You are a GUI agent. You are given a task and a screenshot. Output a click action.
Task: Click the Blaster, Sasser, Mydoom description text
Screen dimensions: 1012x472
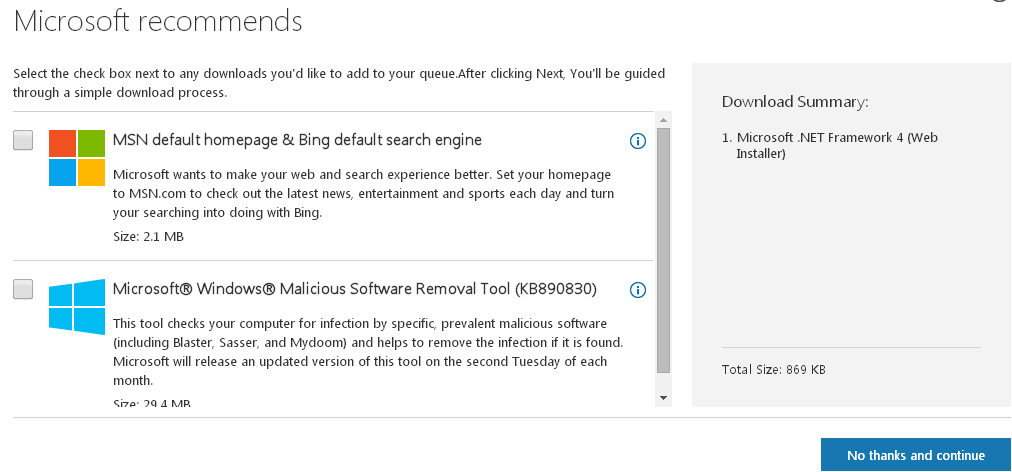[x=368, y=352]
